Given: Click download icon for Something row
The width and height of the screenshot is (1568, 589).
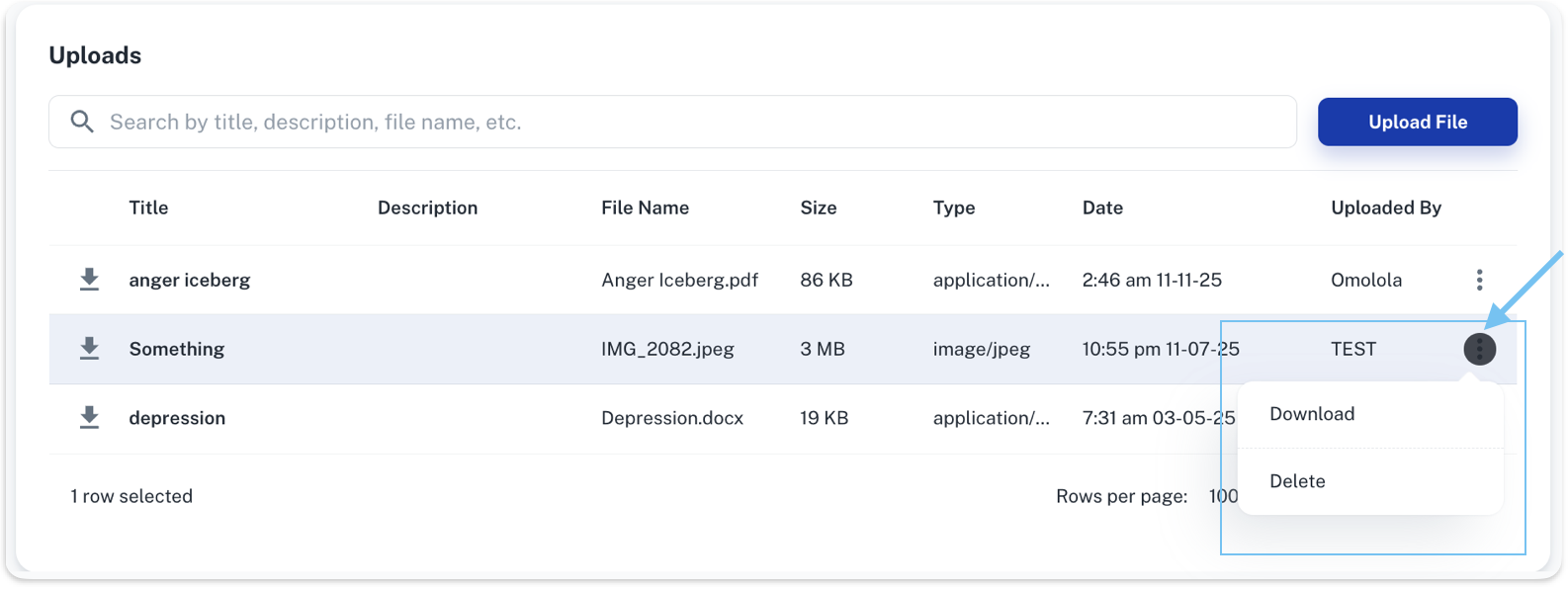Looking at the screenshot, I should click(x=89, y=349).
